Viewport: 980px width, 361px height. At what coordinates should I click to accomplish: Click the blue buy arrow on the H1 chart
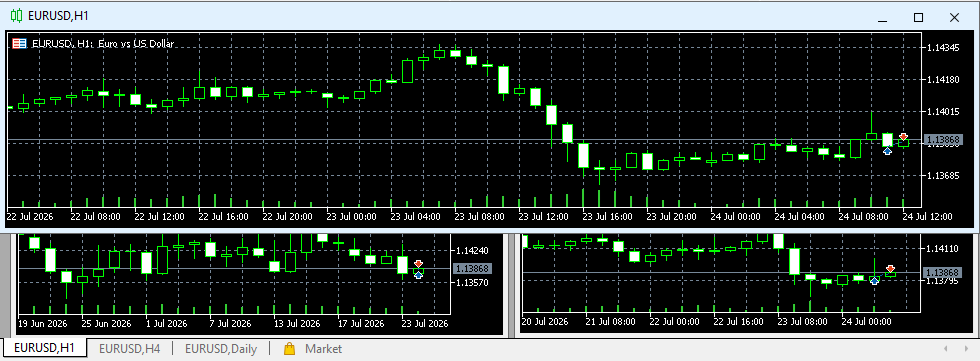pos(887,151)
